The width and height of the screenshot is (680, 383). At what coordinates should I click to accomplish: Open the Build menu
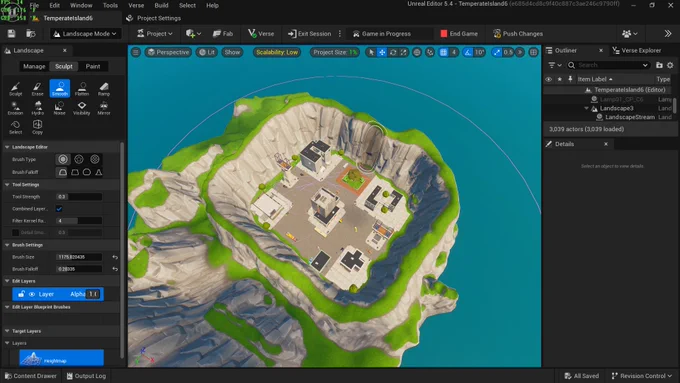coord(161,5)
